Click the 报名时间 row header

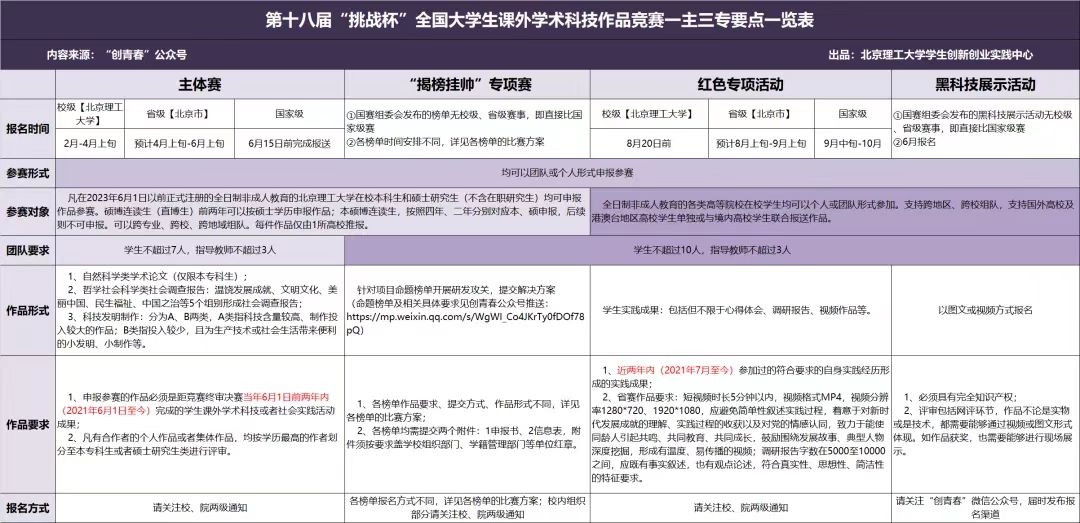point(27,129)
